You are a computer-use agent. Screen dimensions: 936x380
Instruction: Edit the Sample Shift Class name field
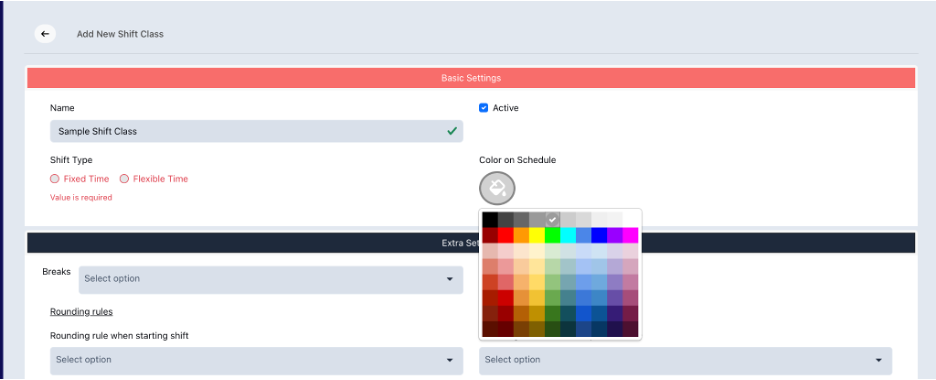click(x=257, y=131)
